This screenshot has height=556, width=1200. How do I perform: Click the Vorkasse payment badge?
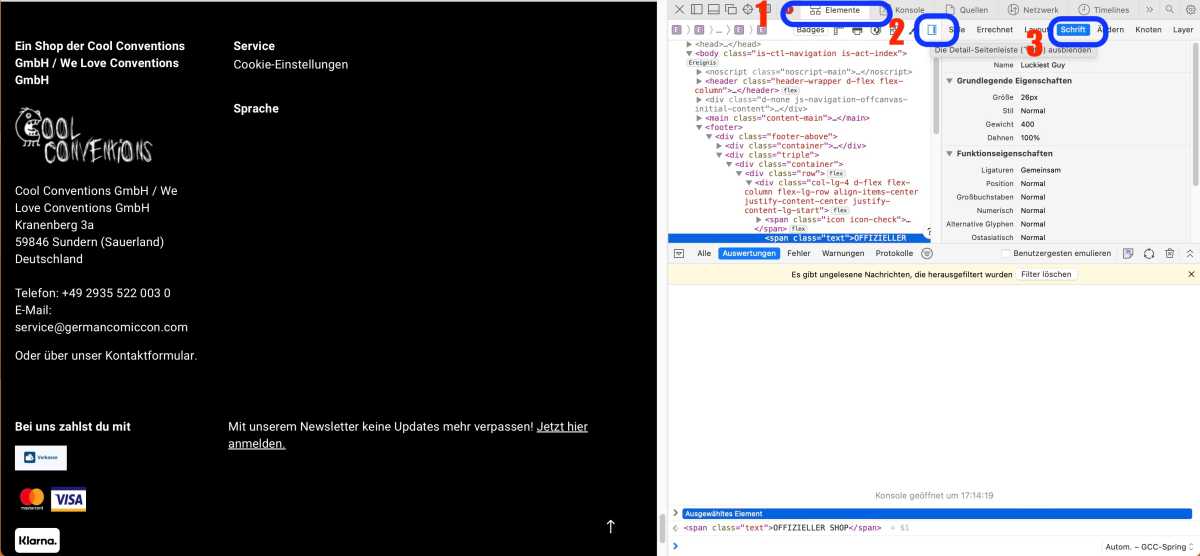point(41,458)
